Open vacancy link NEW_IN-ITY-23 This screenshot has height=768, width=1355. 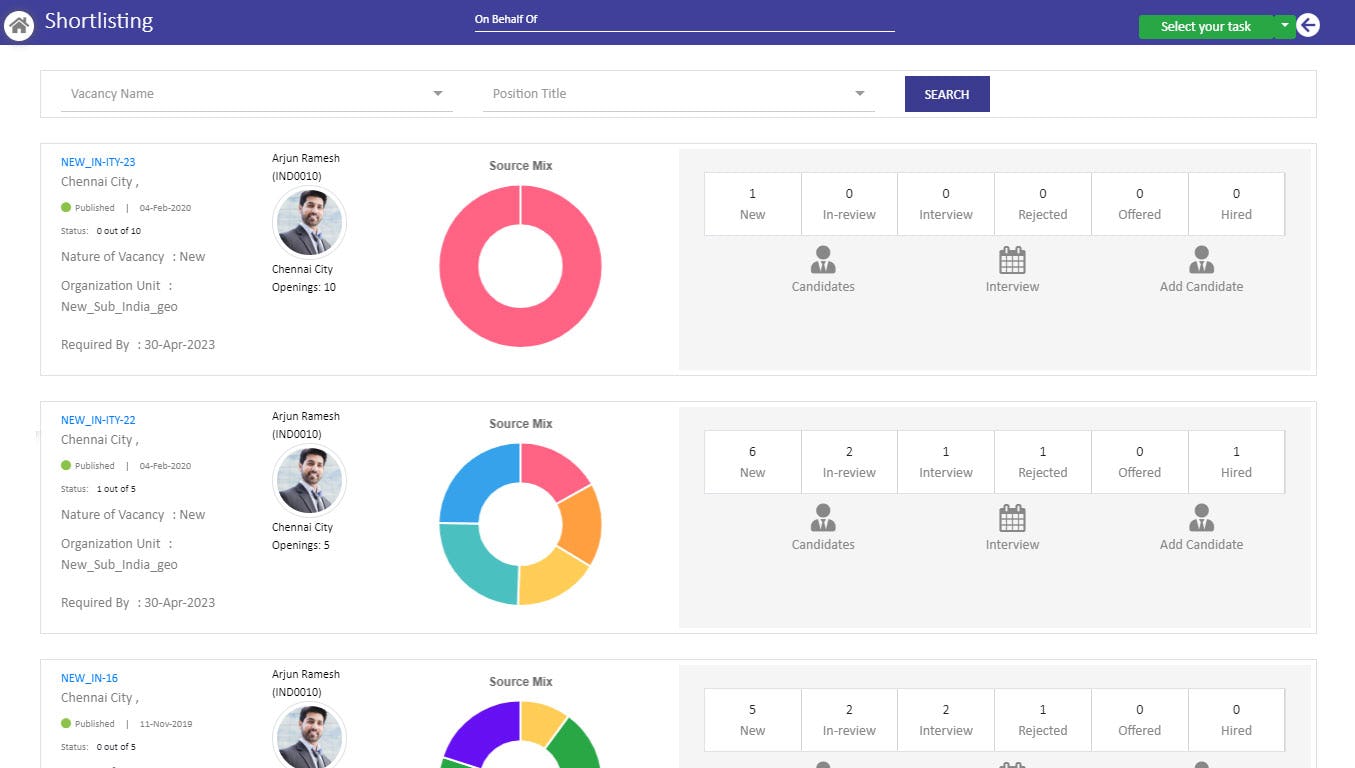pos(98,162)
